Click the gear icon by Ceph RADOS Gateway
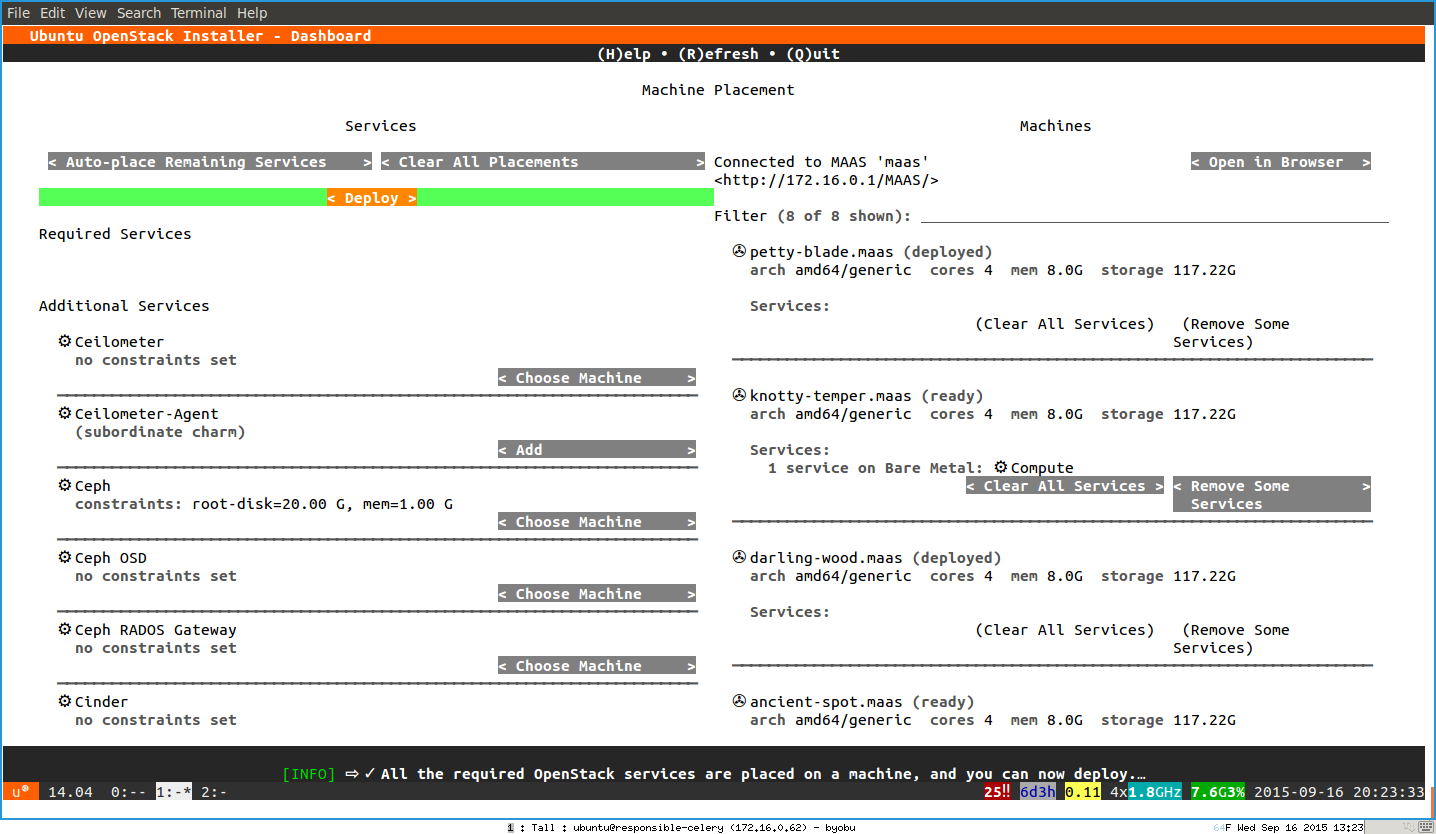This screenshot has height=834, width=1436. coord(65,630)
